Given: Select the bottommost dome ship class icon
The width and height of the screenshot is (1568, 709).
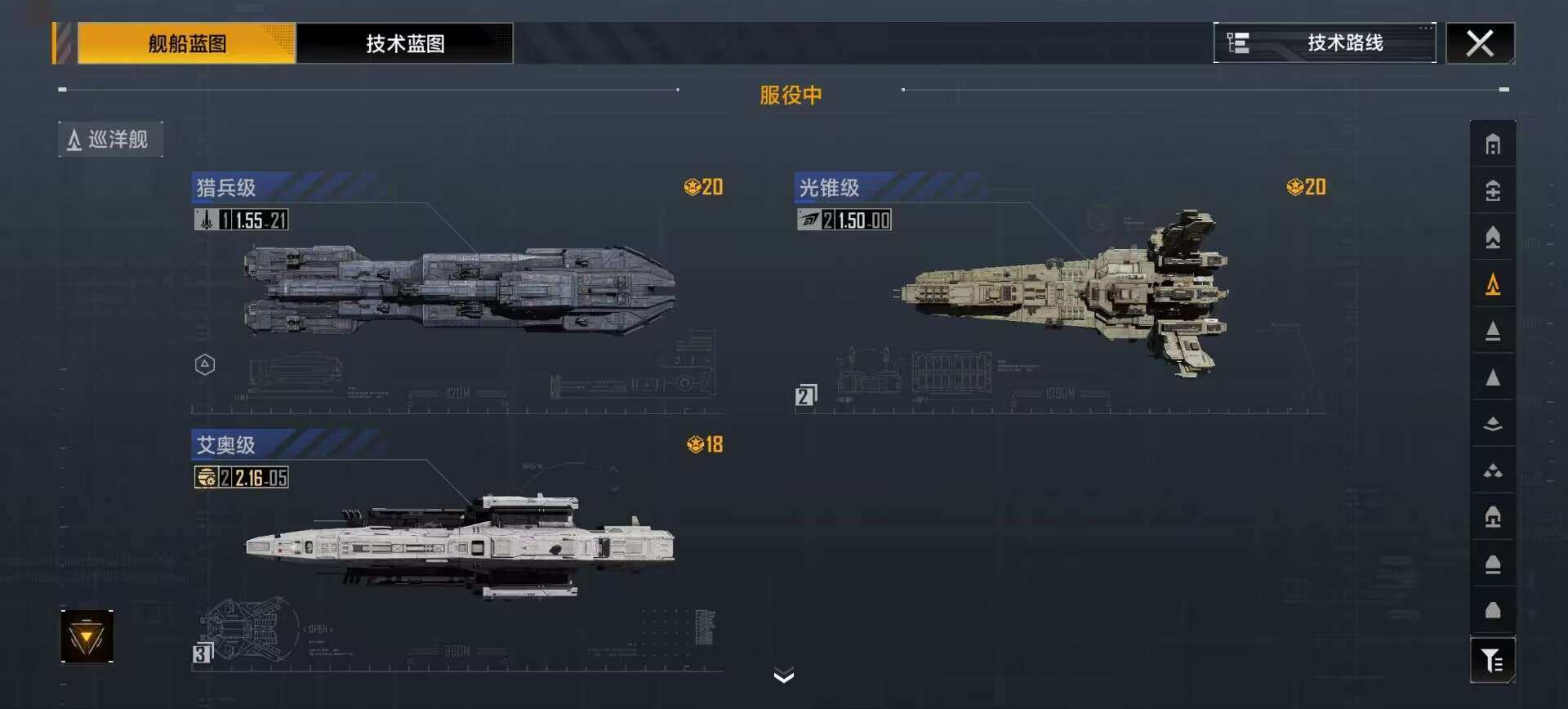Looking at the screenshot, I should [1493, 610].
